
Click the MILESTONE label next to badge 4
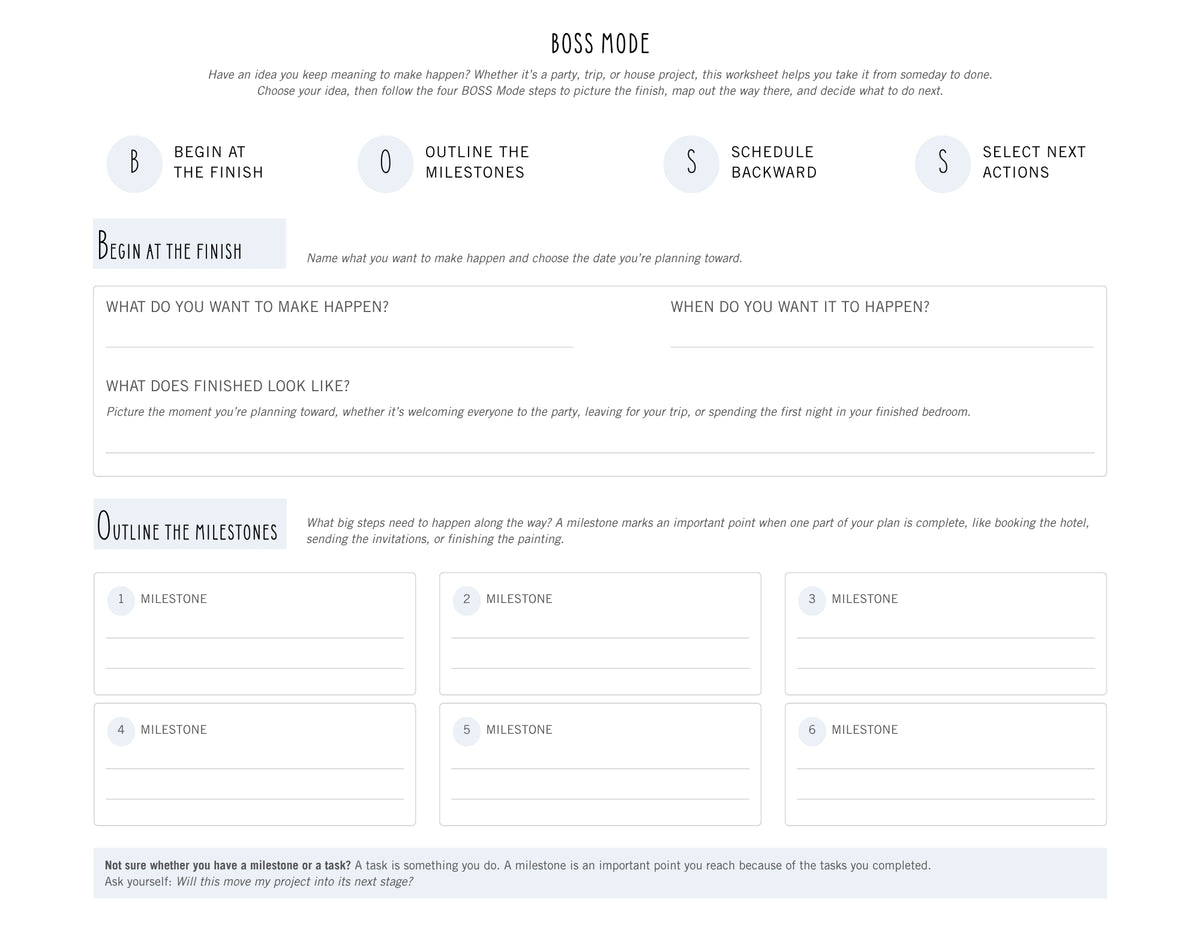(x=174, y=731)
